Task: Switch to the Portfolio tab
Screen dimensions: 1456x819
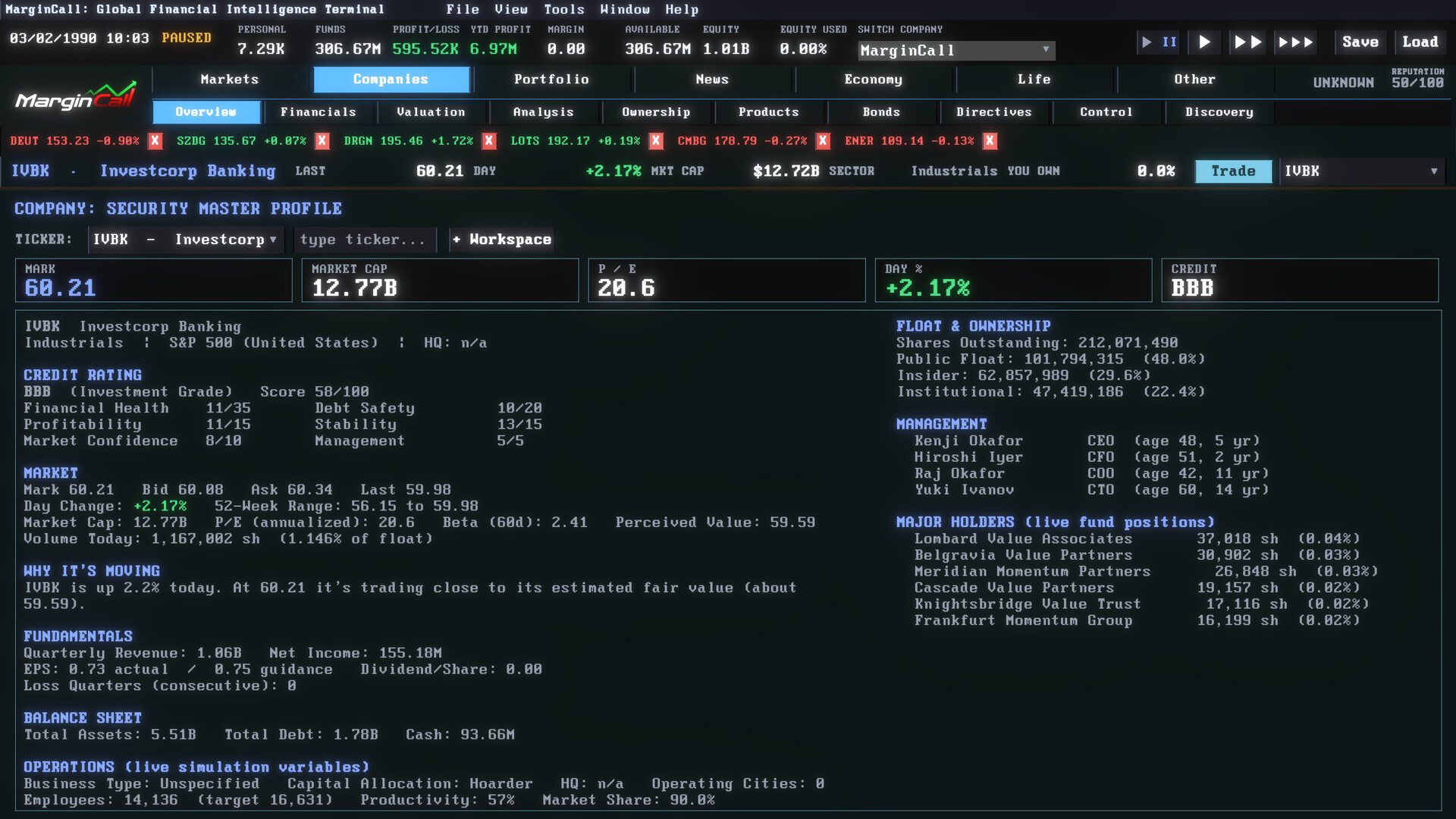Action: click(551, 80)
